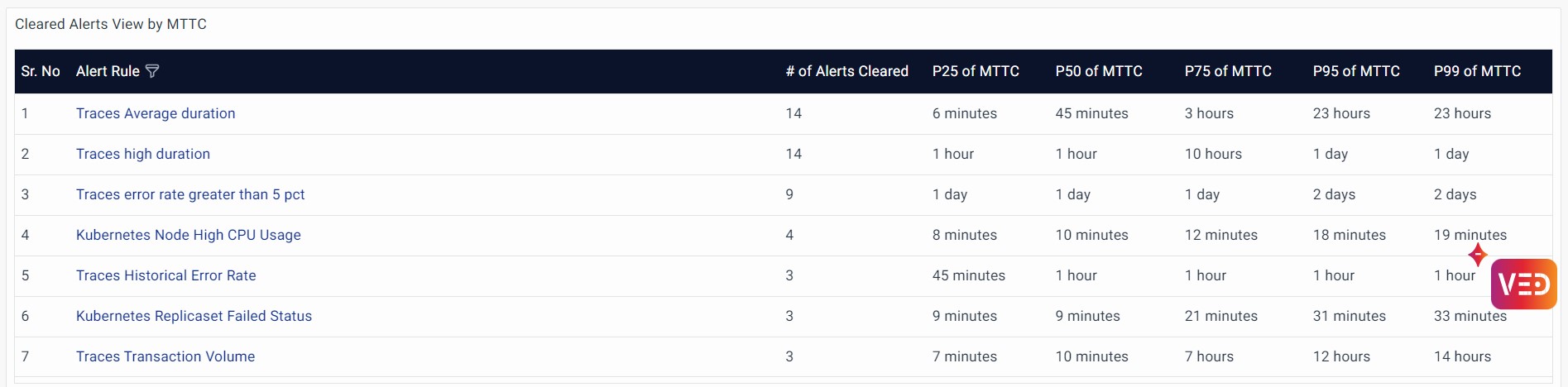Click the P75 of MTTC column header
Screen dimensions: 1568x387
point(1228,71)
